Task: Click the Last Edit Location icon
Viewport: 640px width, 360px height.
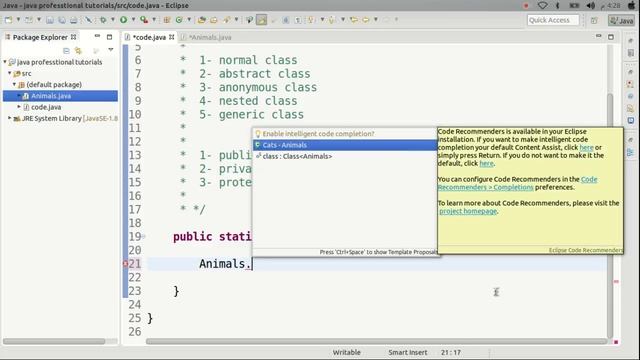Action: tap(353, 20)
